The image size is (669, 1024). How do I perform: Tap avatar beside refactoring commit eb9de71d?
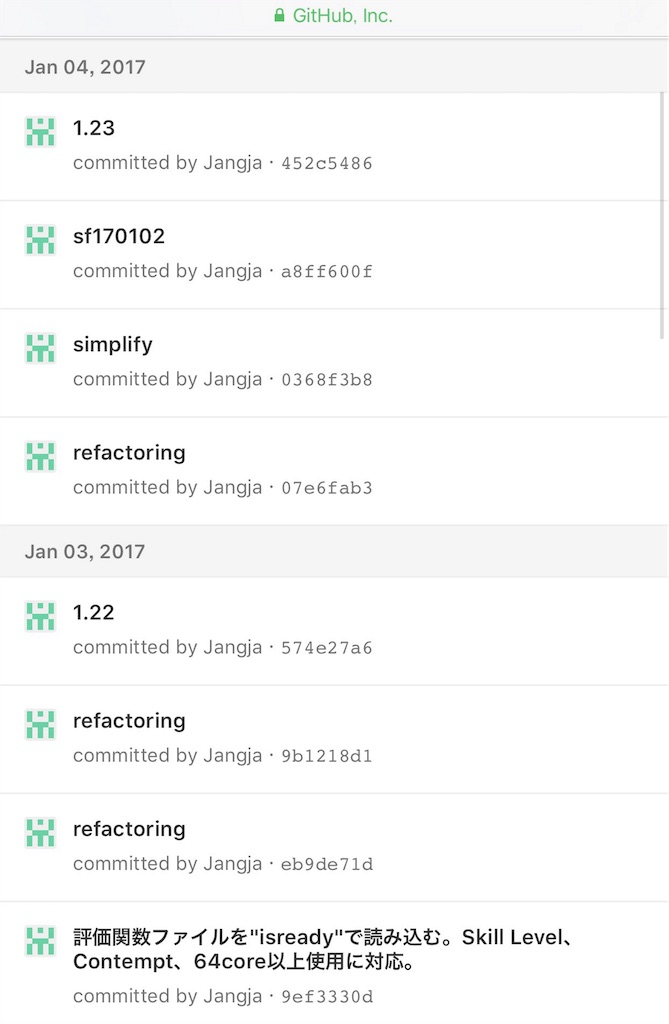click(x=40, y=833)
